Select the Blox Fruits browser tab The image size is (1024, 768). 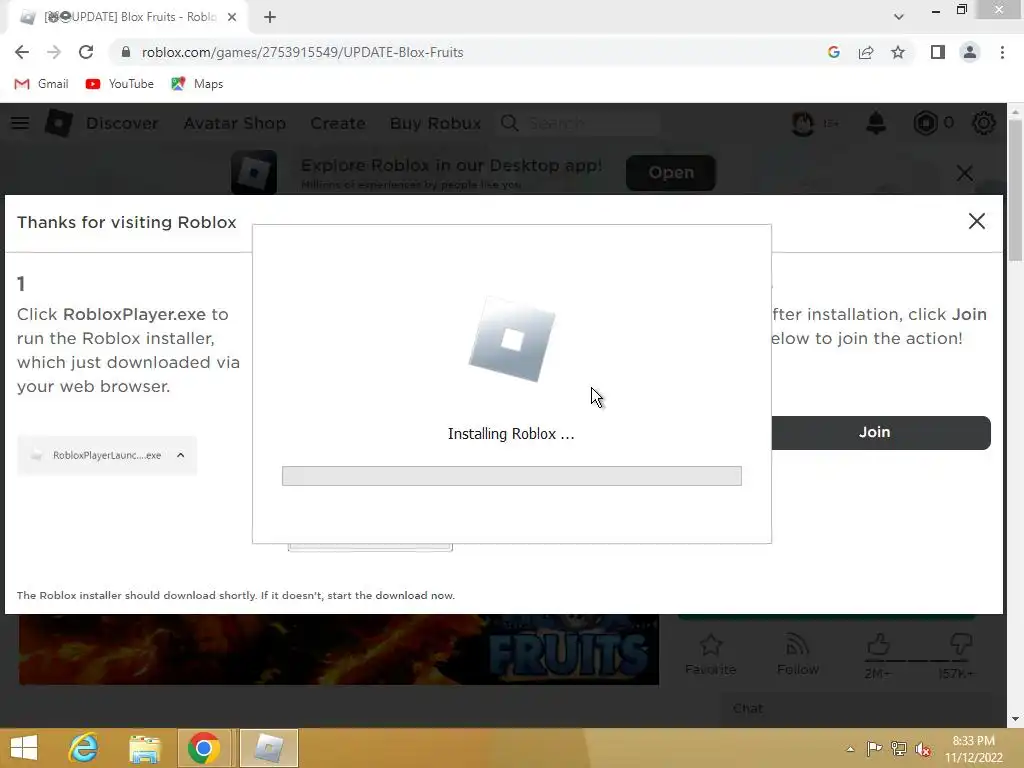pyautogui.click(x=127, y=17)
